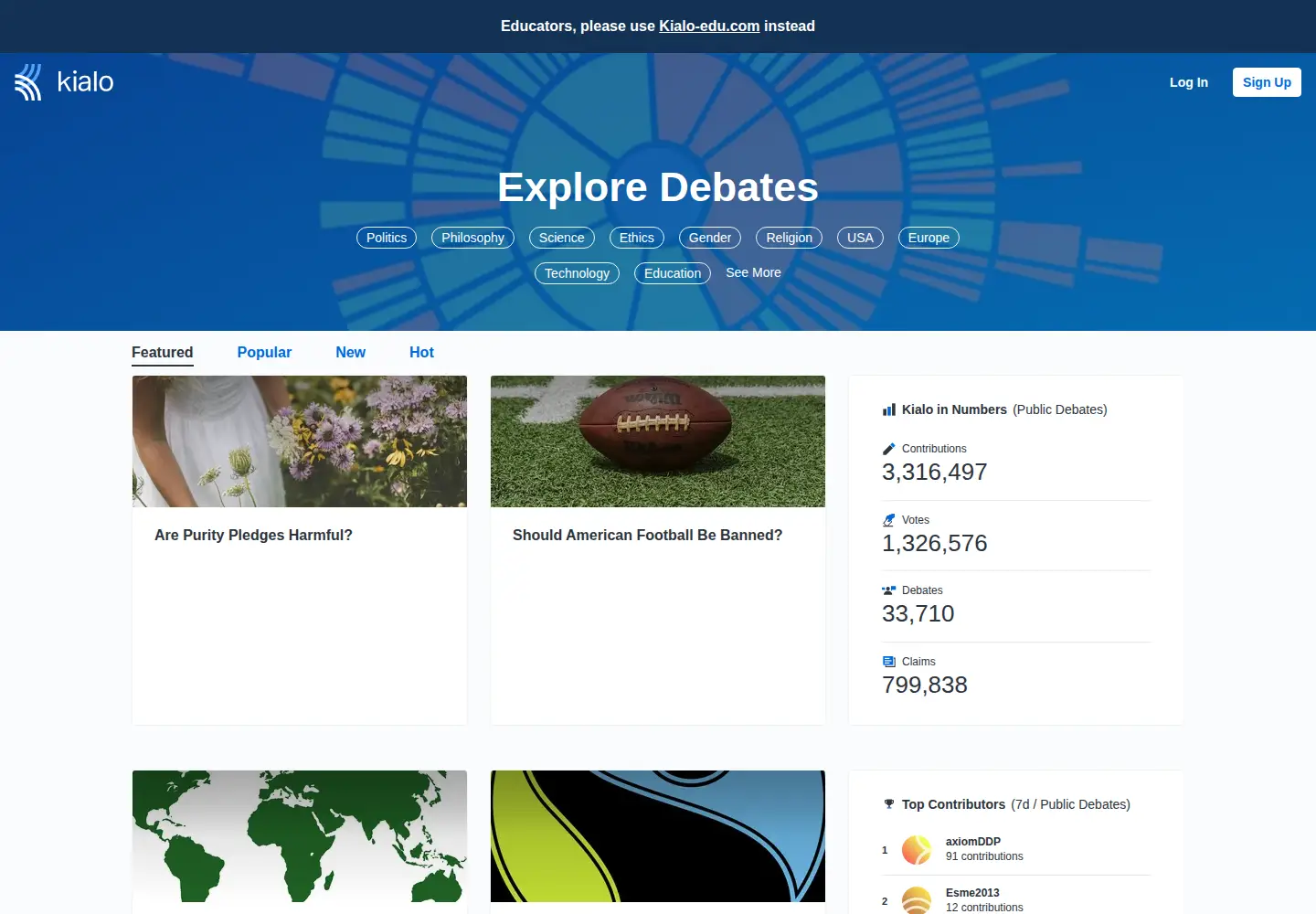Click the Debates people icon

coord(889,590)
